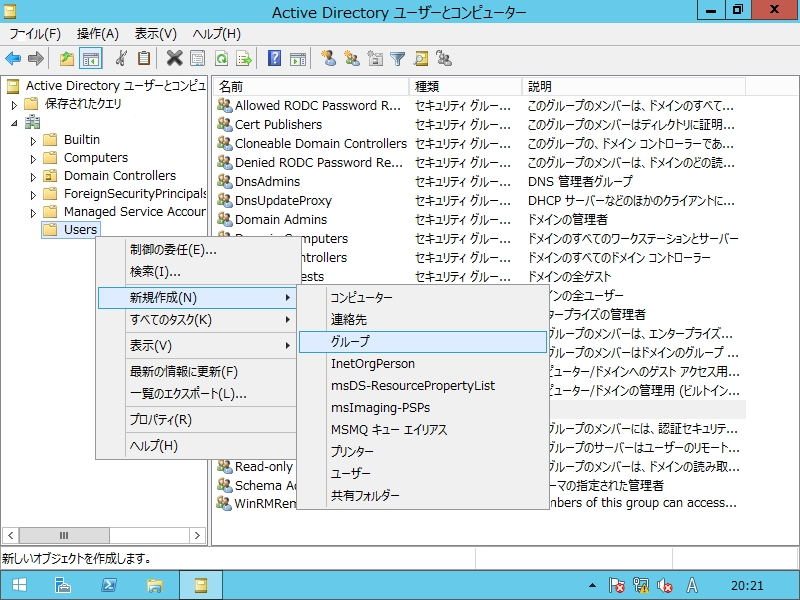This screenshot has width=800, height=600.
Task: Open Help via the question mark icon
Action: pyautogui.click(x=274, y=58)
